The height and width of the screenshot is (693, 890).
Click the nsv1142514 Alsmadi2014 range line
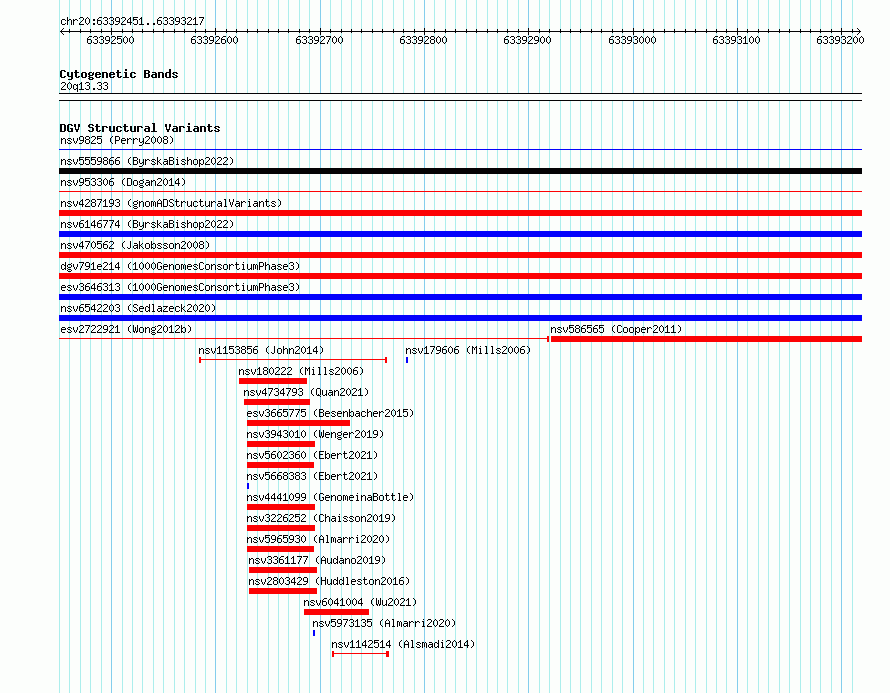click(x=360, y=654)
